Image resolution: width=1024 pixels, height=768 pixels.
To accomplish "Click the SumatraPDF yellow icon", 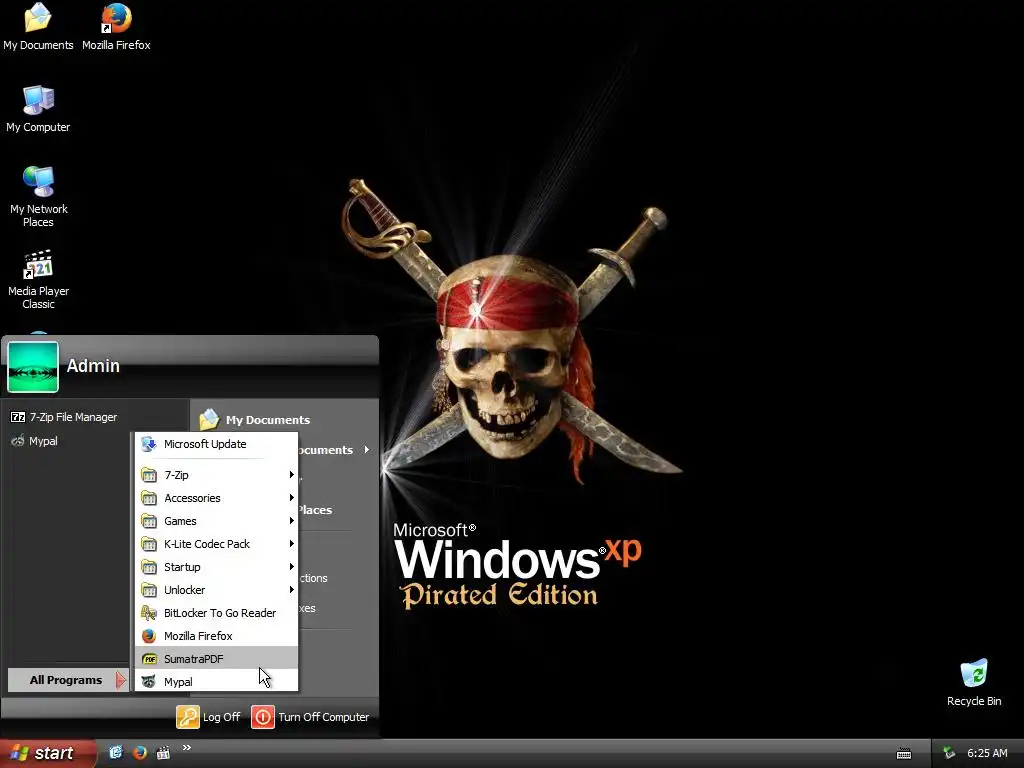I will tap(149, 658).
